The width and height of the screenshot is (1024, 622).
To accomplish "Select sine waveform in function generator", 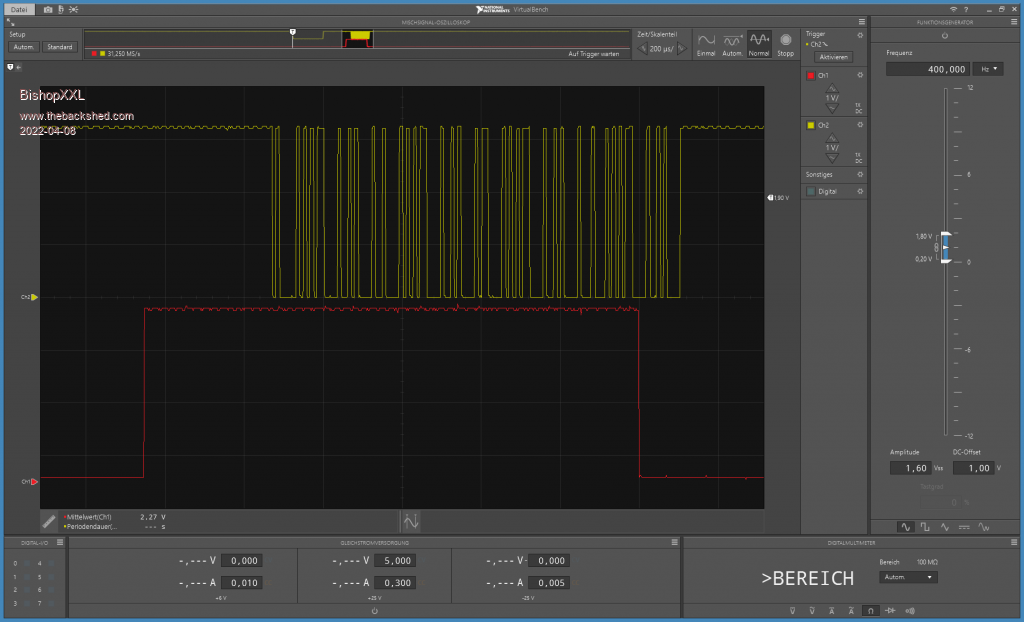I will click(x=905, y=526).
